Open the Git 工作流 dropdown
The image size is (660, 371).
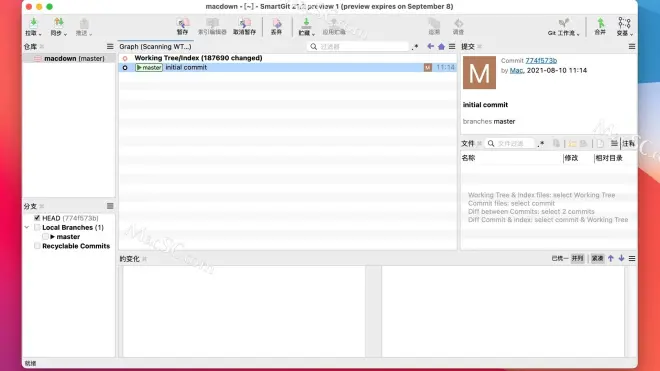pos(564,26)
